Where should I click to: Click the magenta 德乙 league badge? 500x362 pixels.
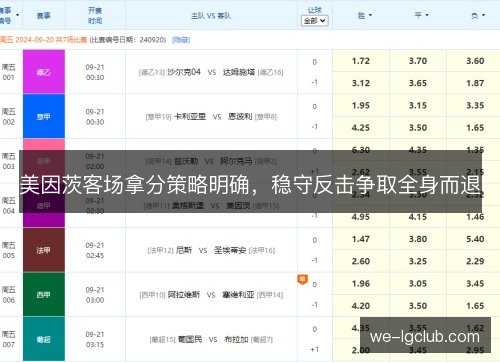(x=44, y=72)
